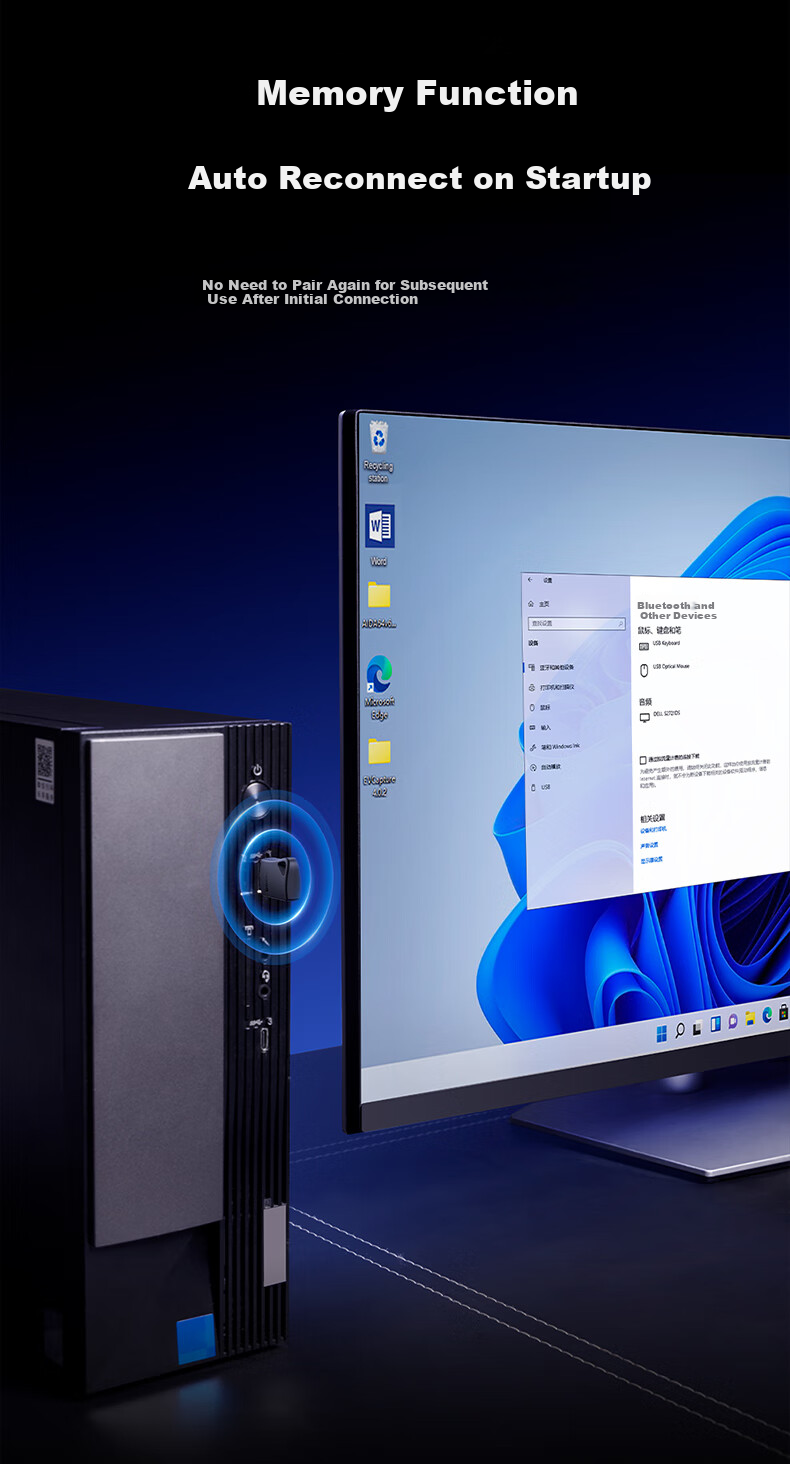Select the Typing (输入) sidebar item
The height and width of the screenshot is (1464, 790).
pyautogui.click(x=540, y=727)
